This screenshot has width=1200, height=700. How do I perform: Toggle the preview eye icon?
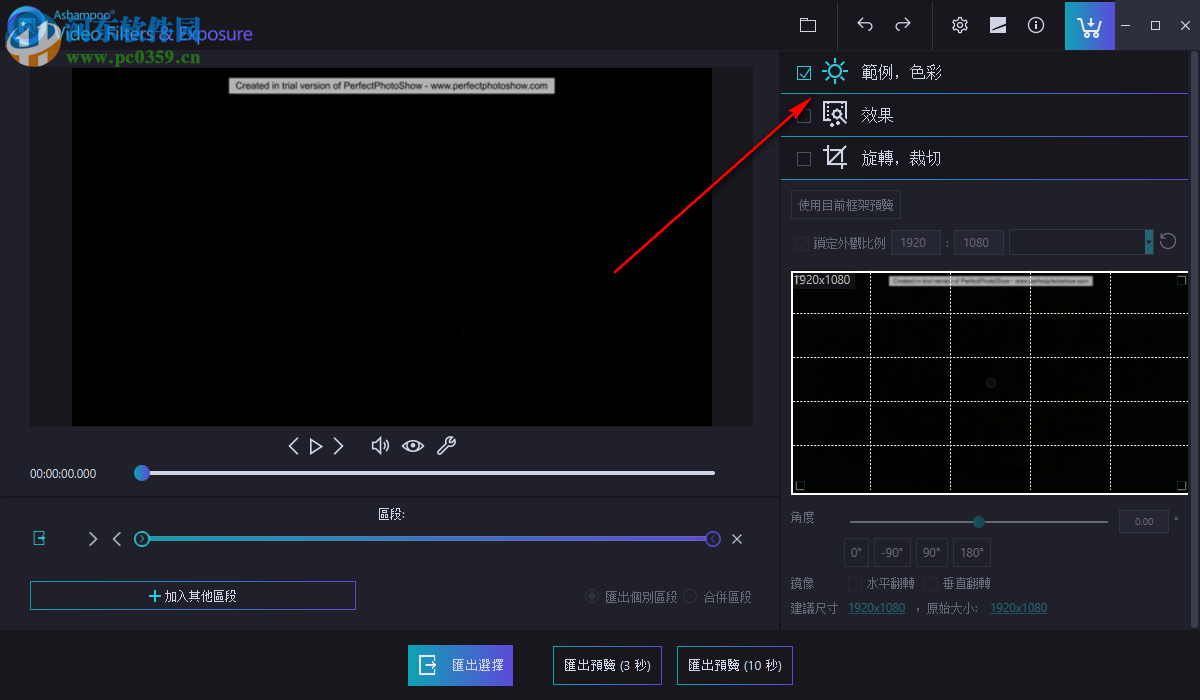coord(413,445)
